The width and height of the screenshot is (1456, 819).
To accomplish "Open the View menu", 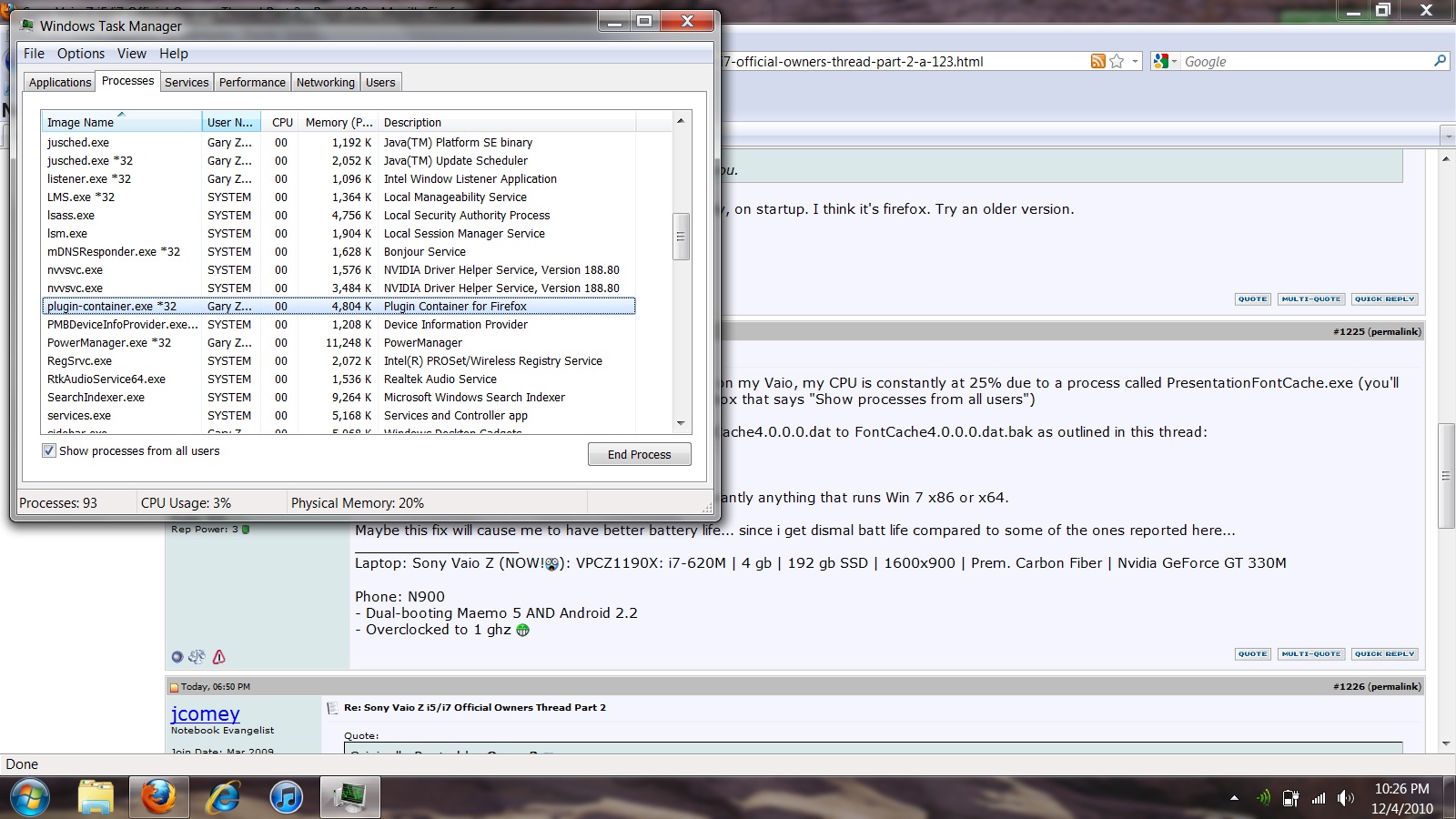I will point(131,54).
